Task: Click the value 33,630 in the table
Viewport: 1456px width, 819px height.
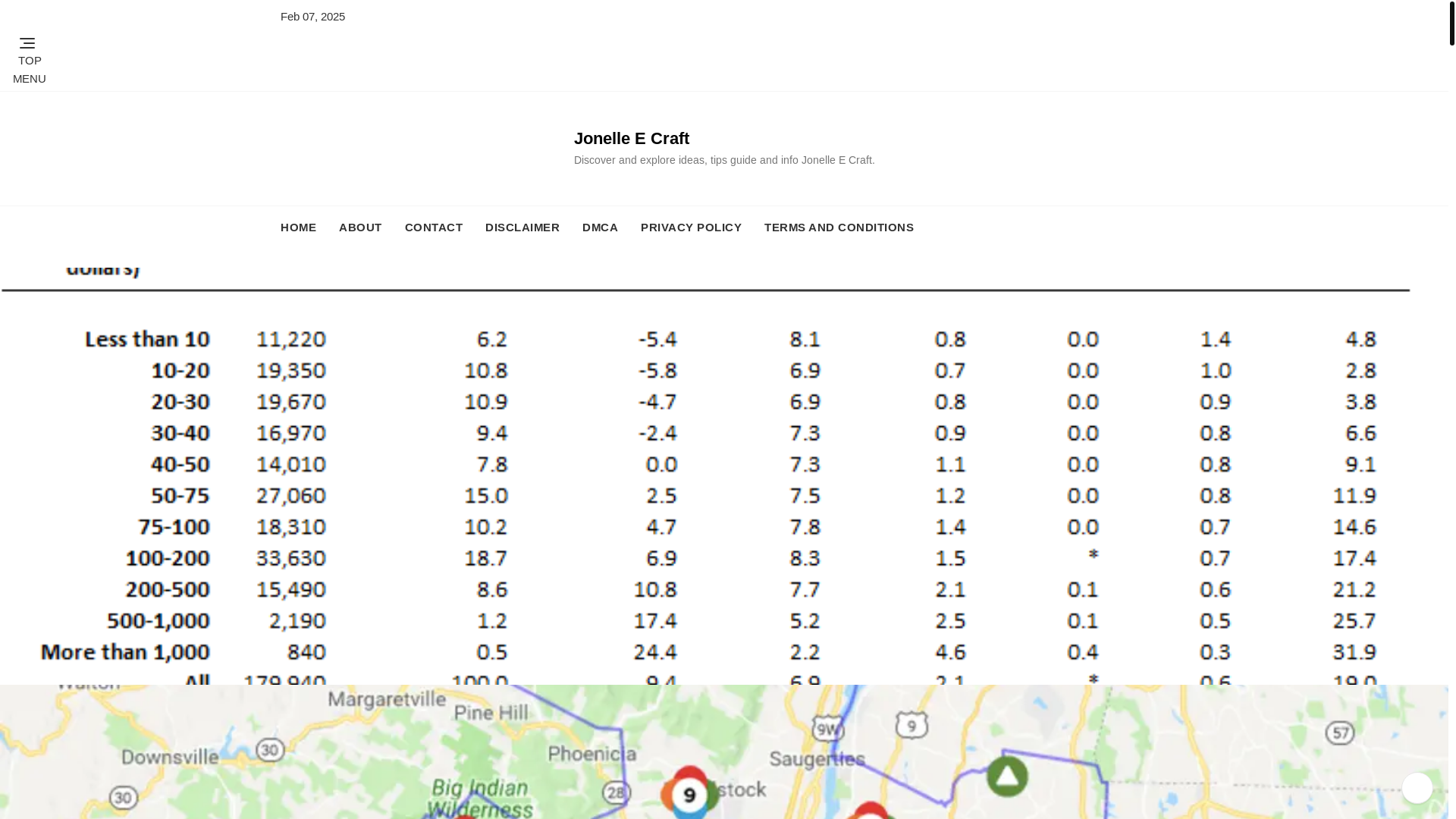Action: coord(291,558)
